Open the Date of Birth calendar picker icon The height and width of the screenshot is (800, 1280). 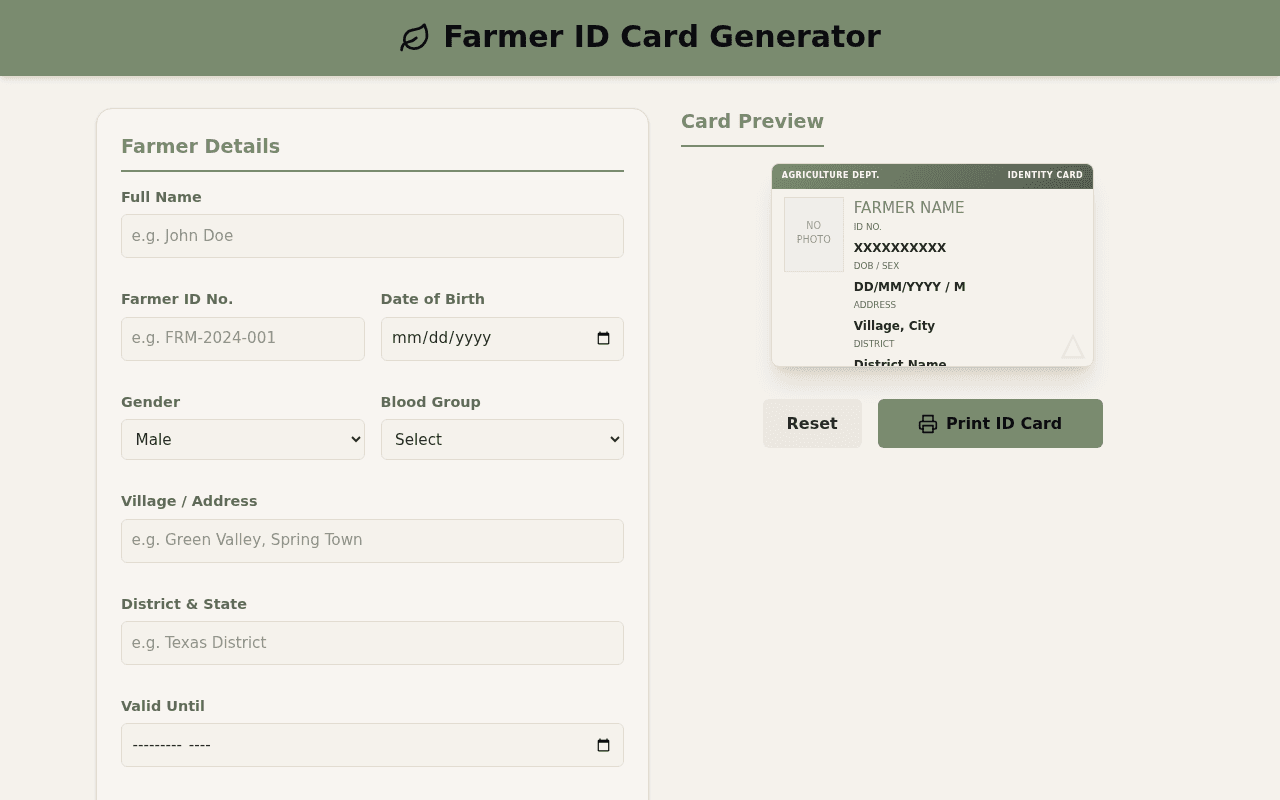point(603,338)
